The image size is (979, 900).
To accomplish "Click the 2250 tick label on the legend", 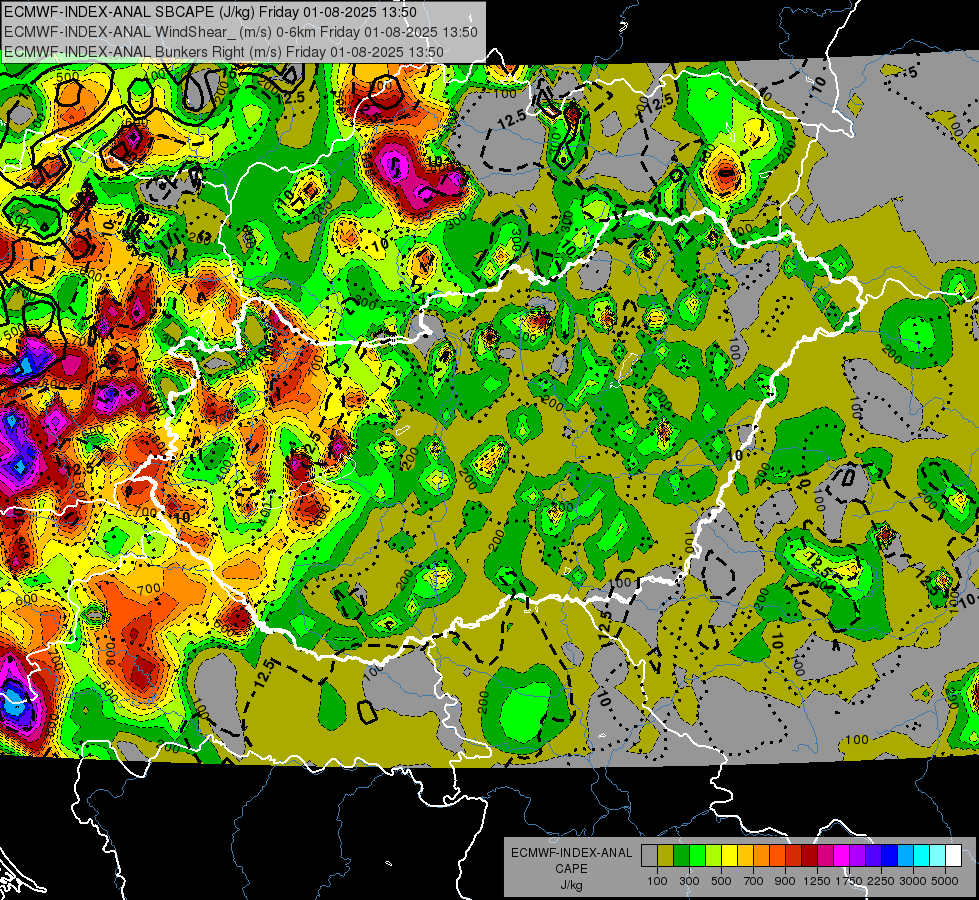I will coord(882,881).
